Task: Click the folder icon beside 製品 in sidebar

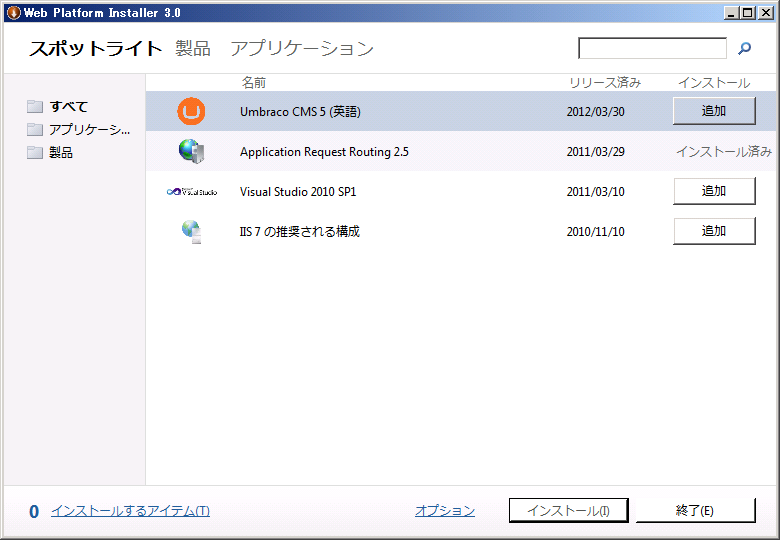Action: tap(35, 152)
